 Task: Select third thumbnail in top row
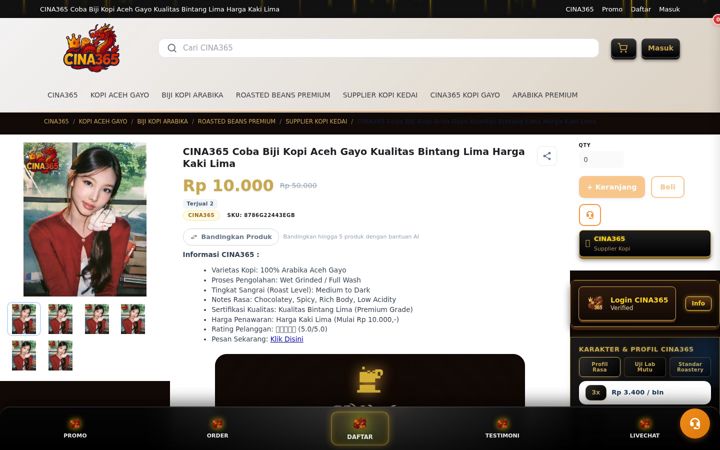96,319
